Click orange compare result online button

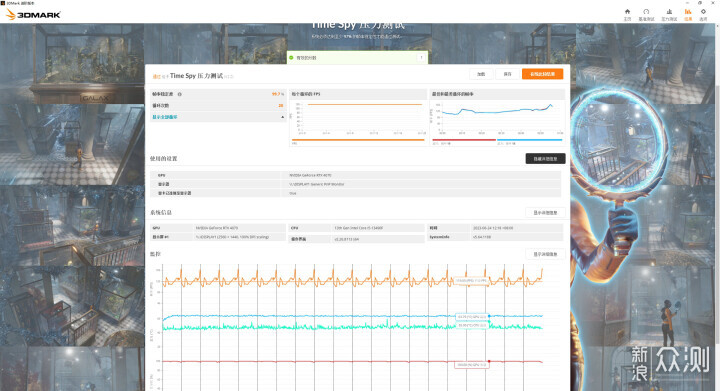tap(542, 74)
